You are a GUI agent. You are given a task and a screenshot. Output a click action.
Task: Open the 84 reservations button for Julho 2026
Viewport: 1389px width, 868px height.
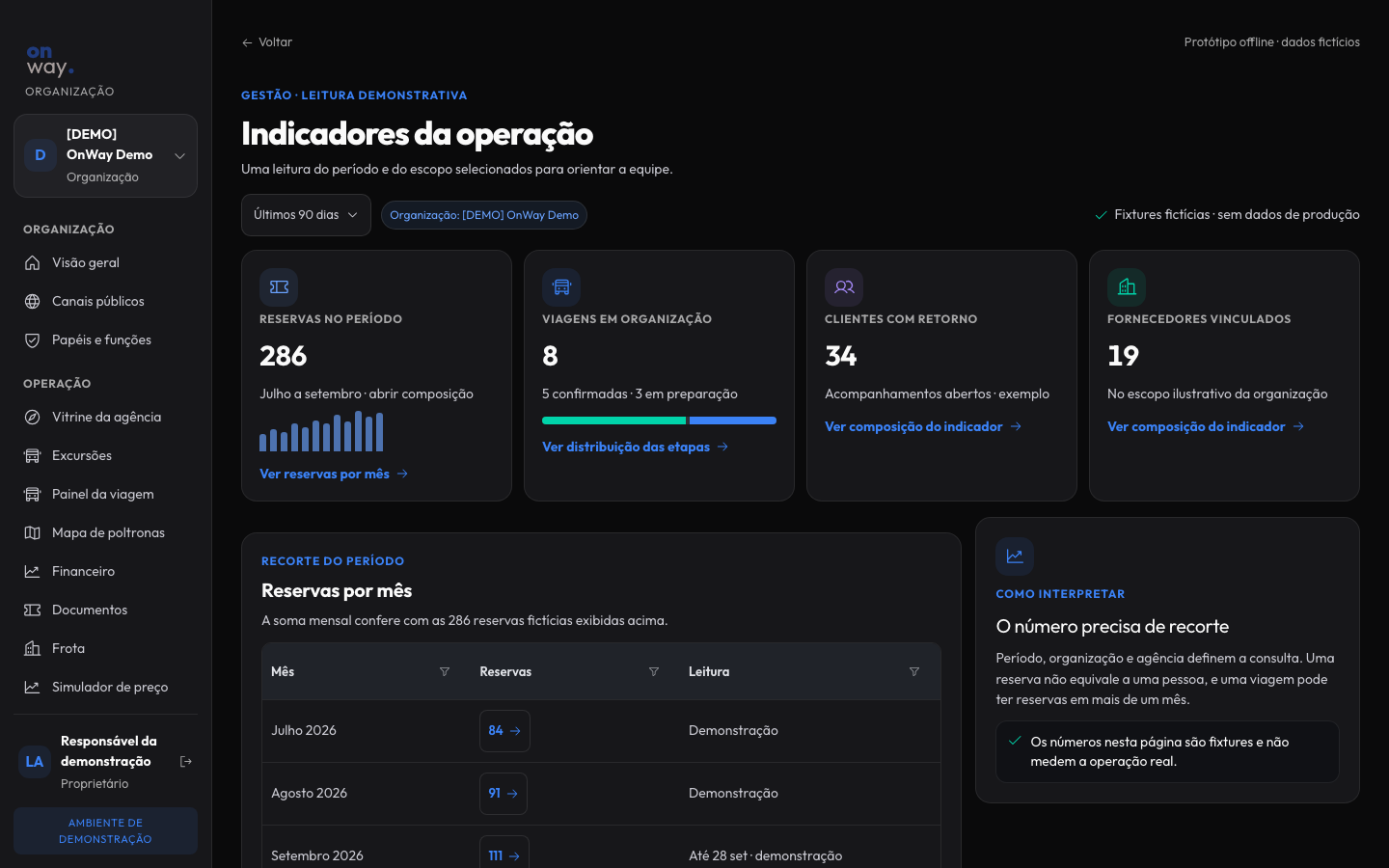click(504, 731)
